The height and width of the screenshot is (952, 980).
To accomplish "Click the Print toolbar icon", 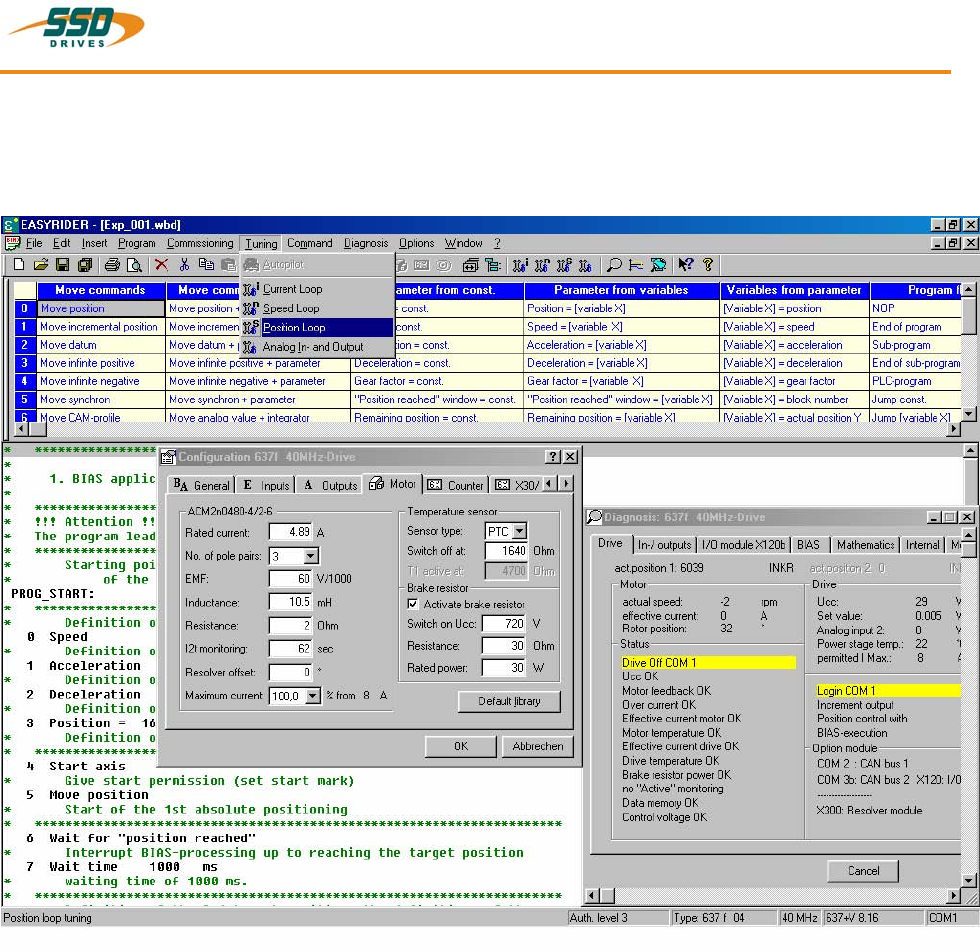I will pos(112,265).
